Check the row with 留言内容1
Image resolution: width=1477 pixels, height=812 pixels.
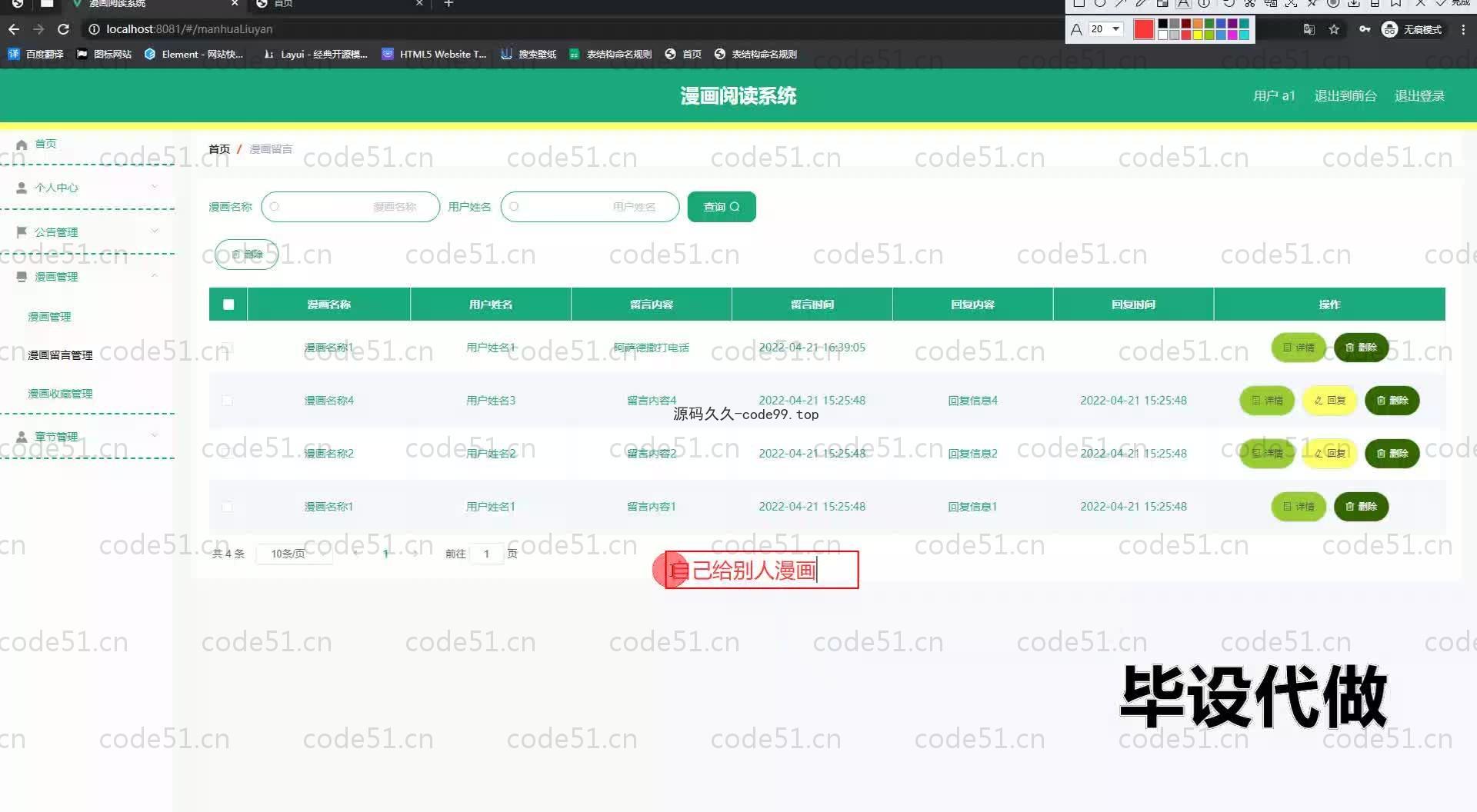227,507
